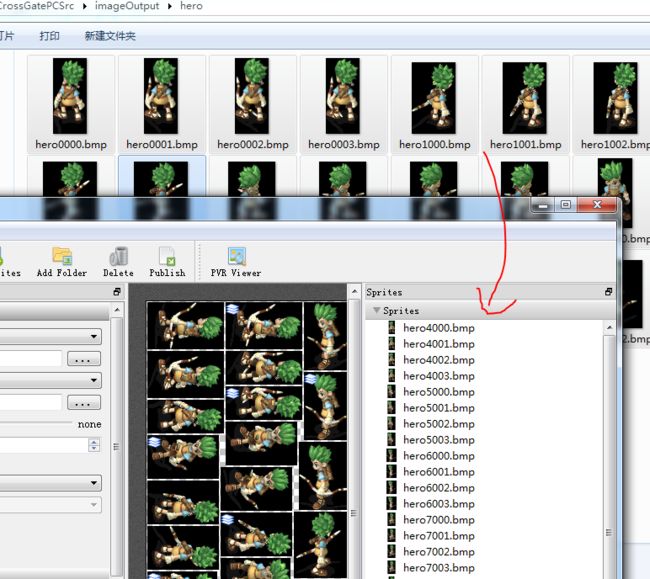Click 打印 in Explorer toolbar
The width and height of the screenshot is (650, 579).
(49, 36)
